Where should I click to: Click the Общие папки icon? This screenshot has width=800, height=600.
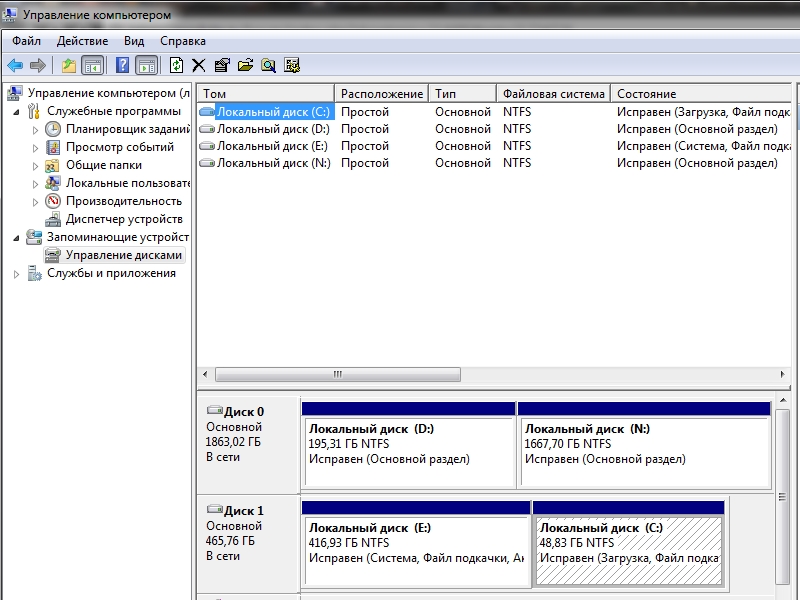(52, 165)
